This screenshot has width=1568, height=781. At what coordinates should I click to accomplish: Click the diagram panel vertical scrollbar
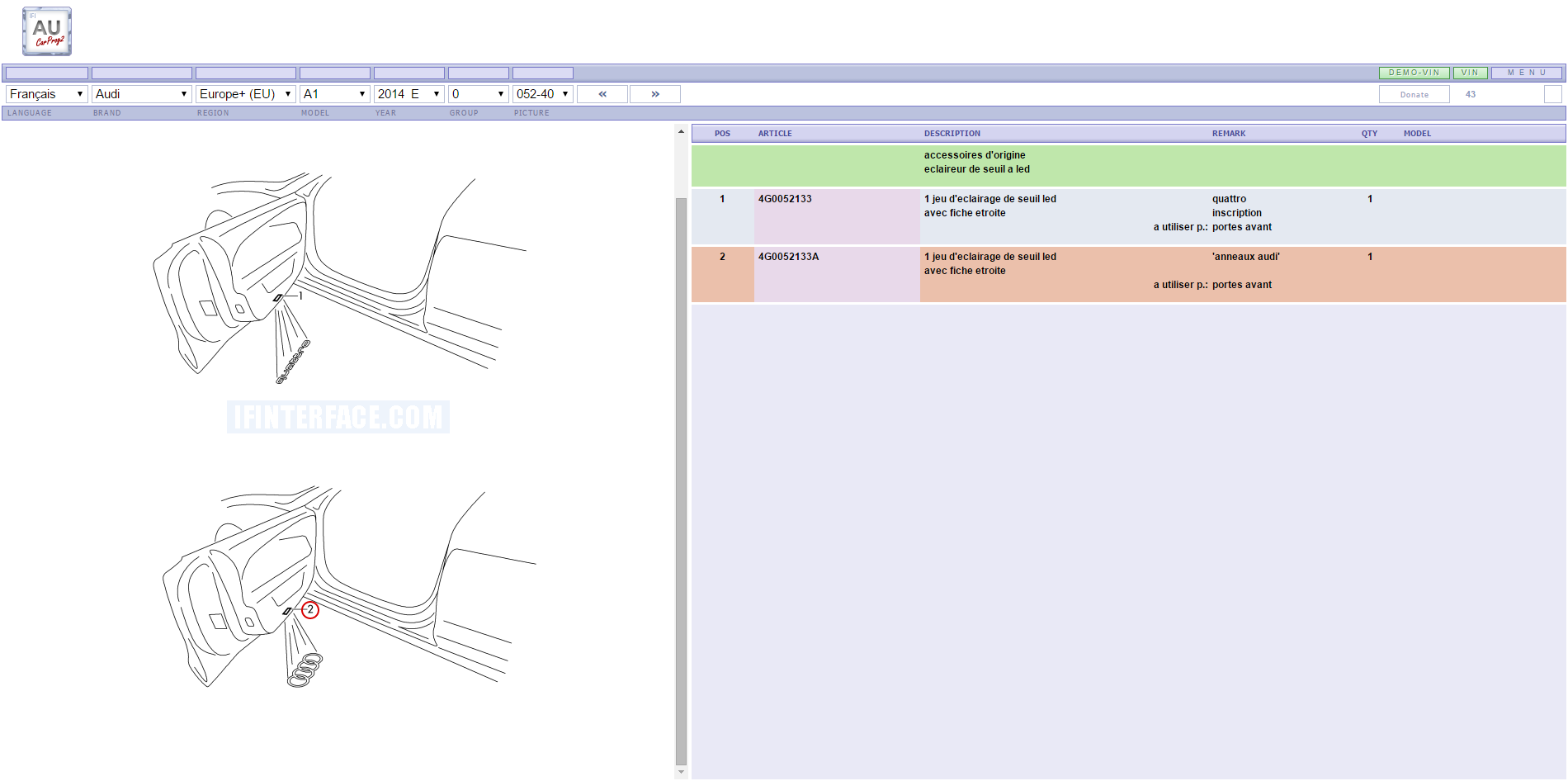pos(681,479)
